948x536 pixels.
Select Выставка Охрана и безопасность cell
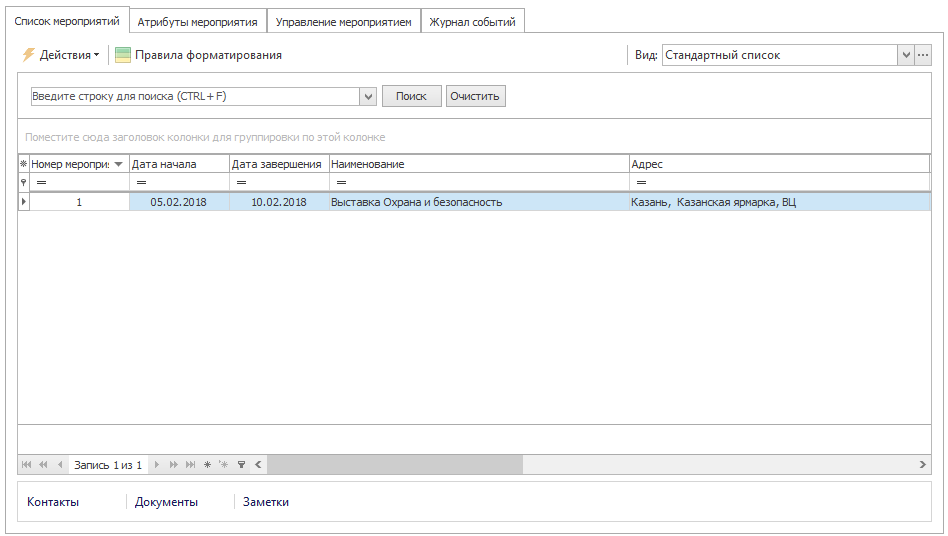[479, 202]
